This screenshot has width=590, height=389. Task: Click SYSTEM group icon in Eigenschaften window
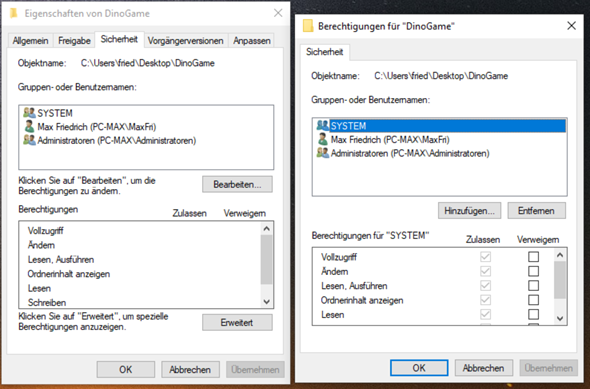(29, 112)
